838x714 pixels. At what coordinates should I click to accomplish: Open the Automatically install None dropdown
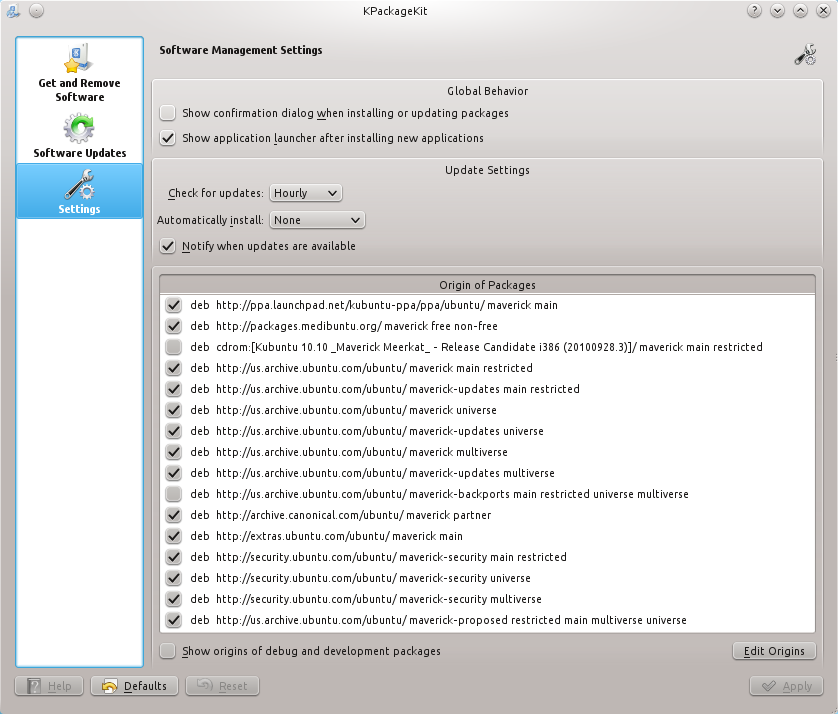pos(317,220)
